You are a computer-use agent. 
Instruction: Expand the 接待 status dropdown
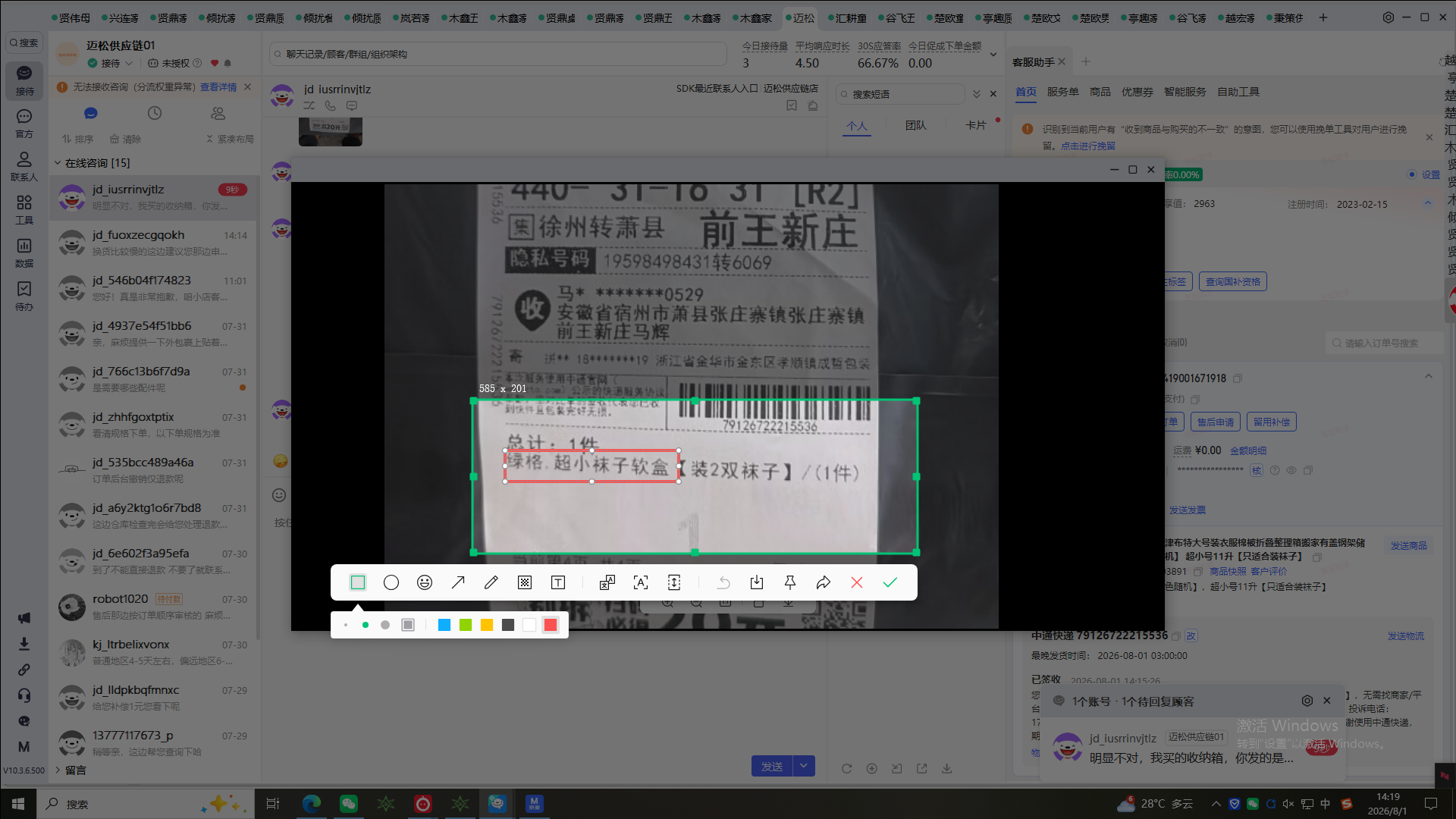tap(129, 63)
